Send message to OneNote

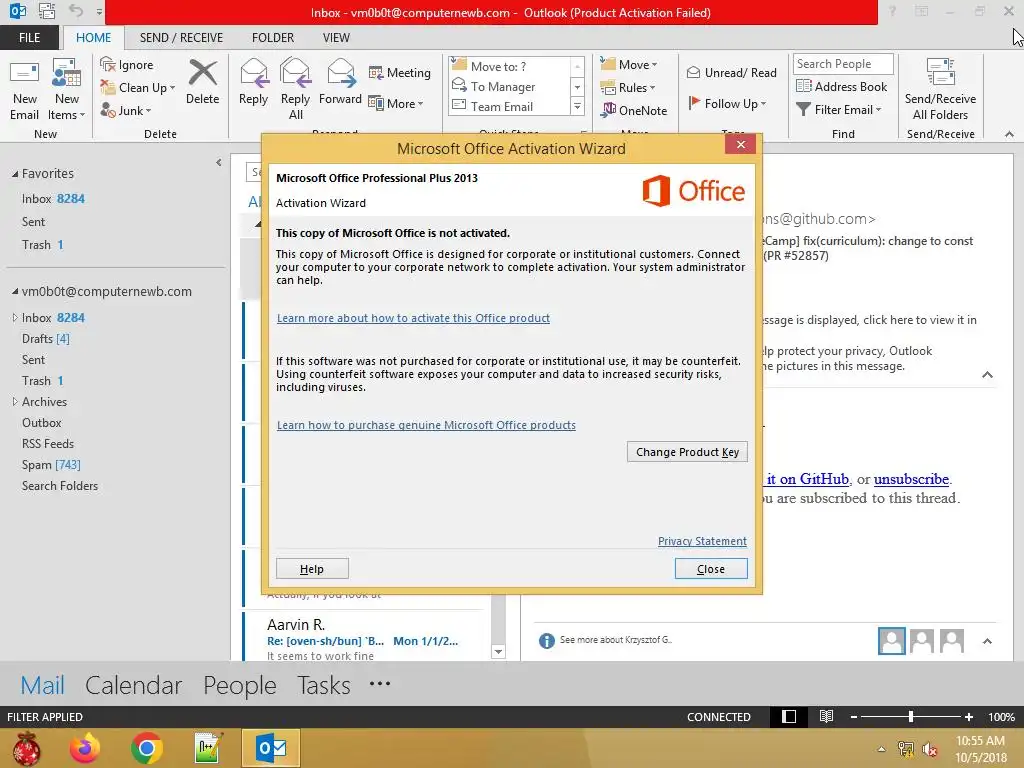point(633,110)
